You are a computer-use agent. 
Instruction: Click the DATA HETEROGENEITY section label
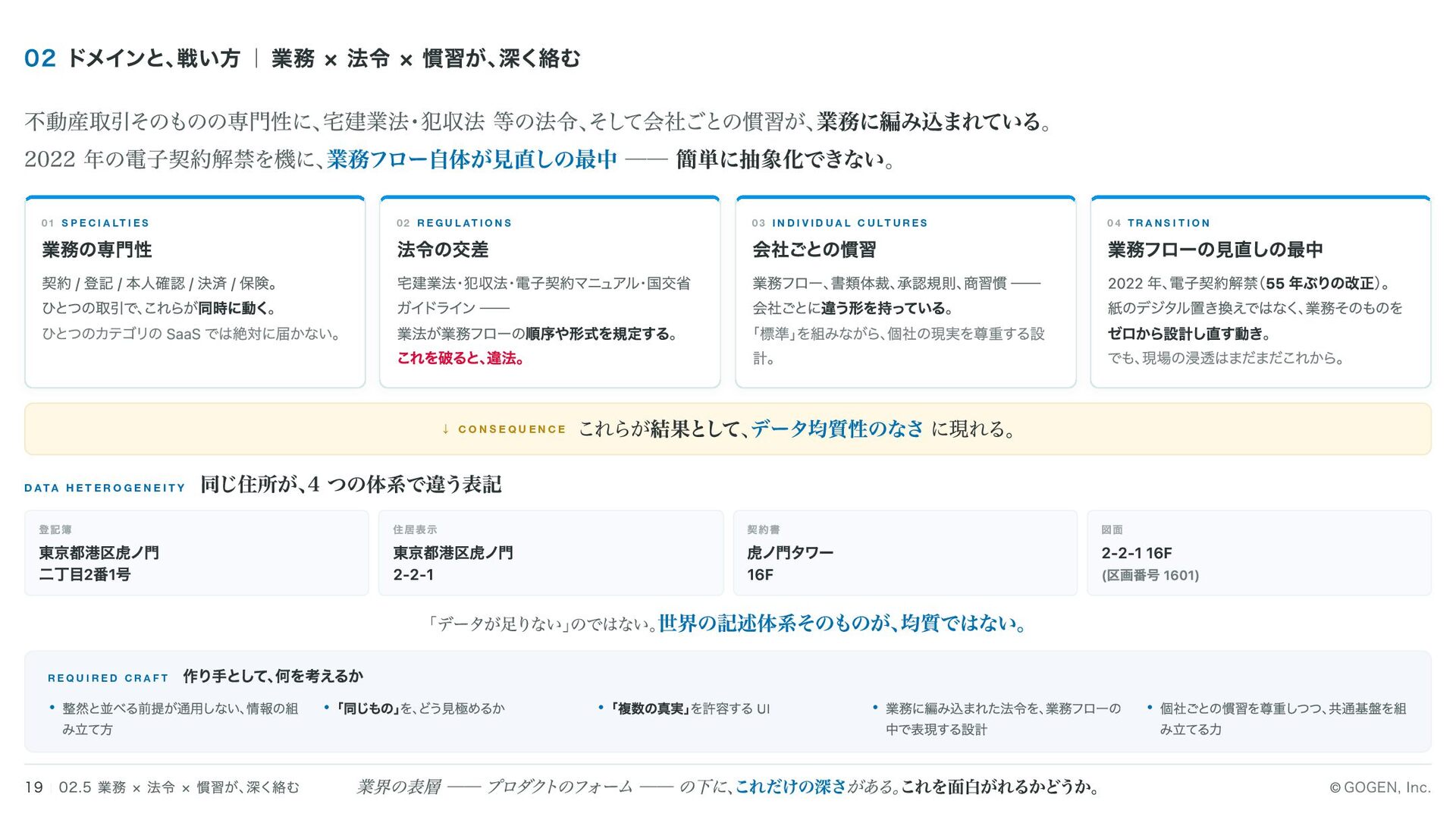(x=105, y=488)
